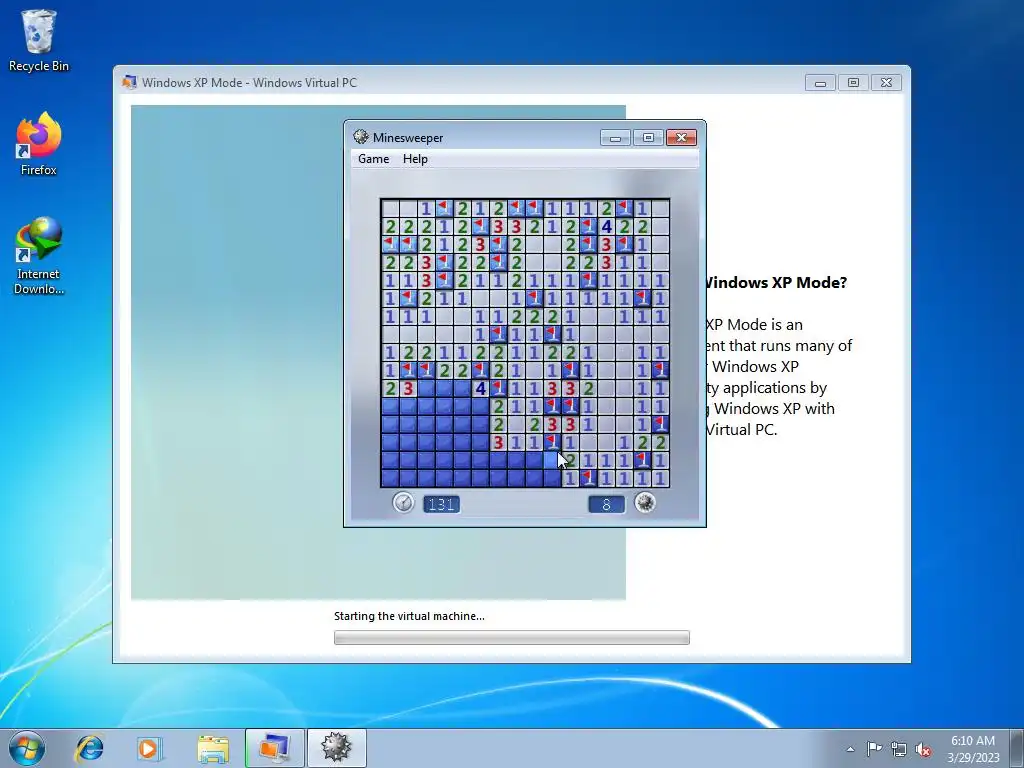Open the taskbar clock showing 6:10 AM
Viewport: 1024px width, 768px height.
(973, 748)
